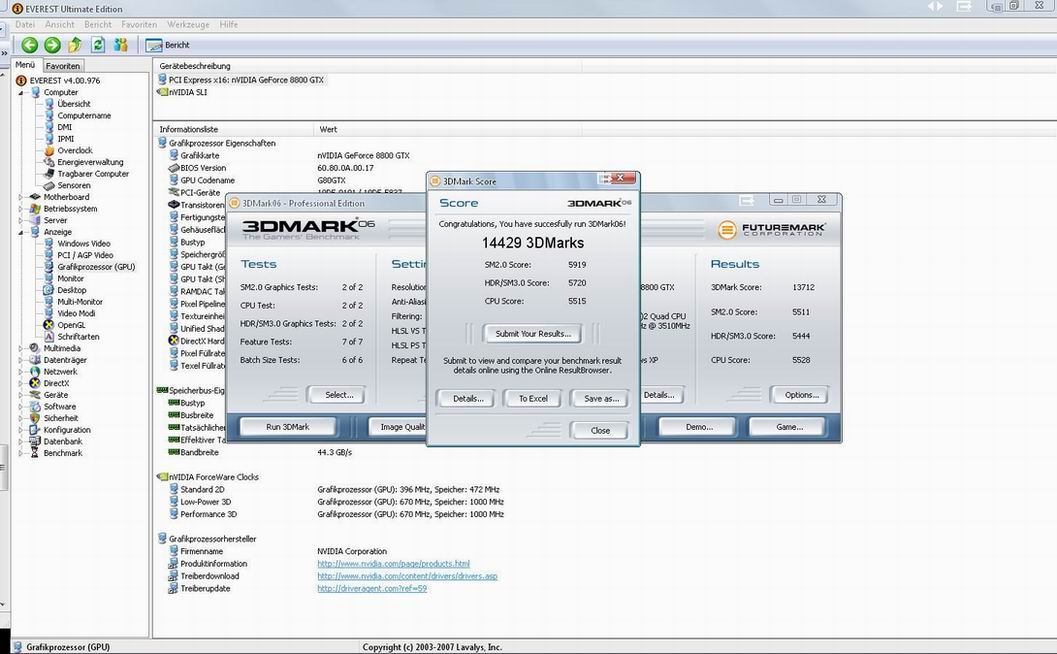Open the Datei menu
The height and width of the screenshot is (654, 1057).
[x=25, y=25]
